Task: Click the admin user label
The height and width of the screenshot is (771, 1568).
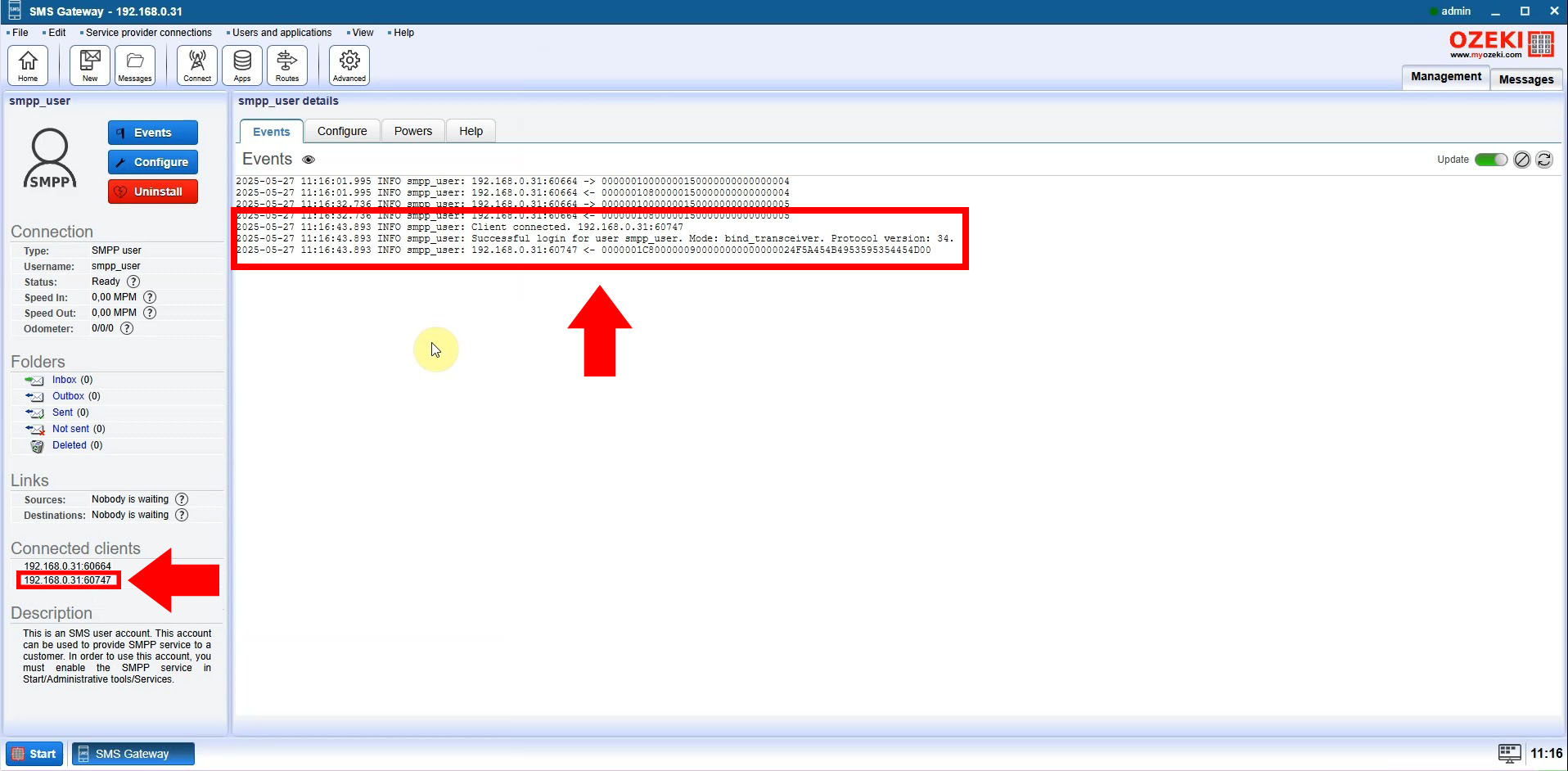Action: (x=1456, y=11)
